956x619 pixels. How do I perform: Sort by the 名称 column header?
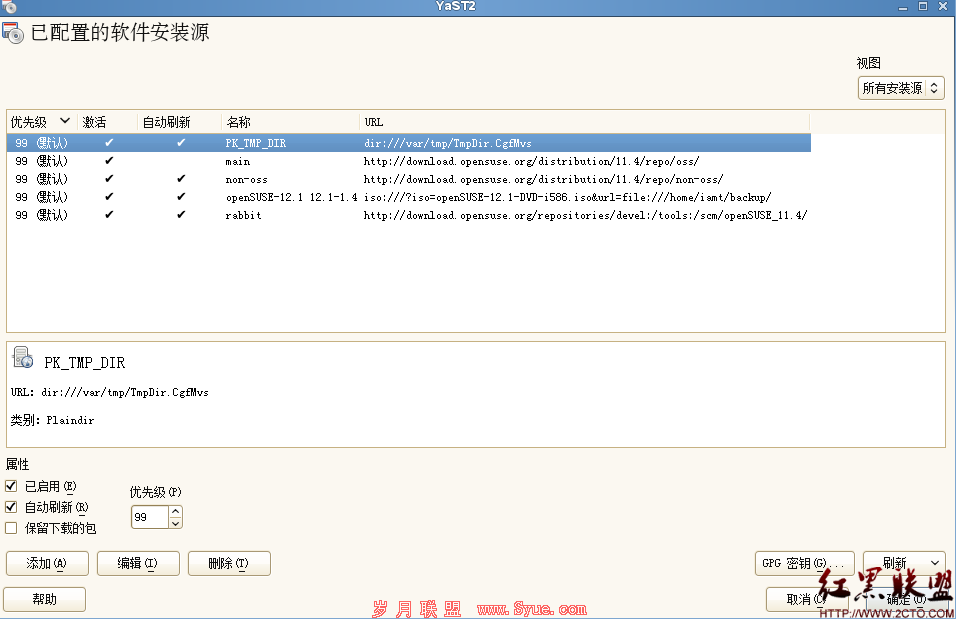(290, 122)
